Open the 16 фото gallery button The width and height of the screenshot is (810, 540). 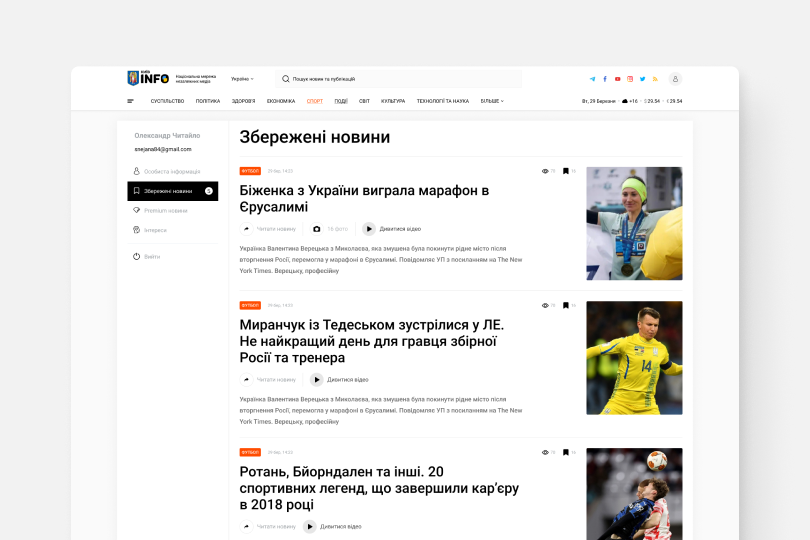pyautogui.click(x=329, y=229)
